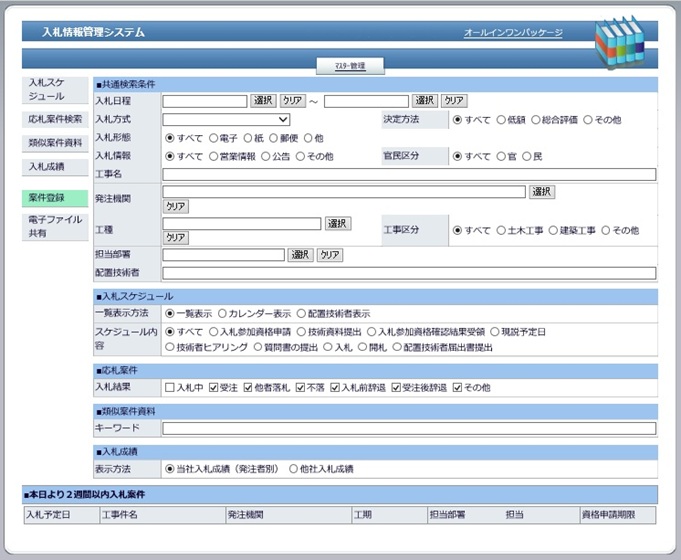
Task: Select 電子 radio for 入札形態
Action: click(x=215, y=138)
